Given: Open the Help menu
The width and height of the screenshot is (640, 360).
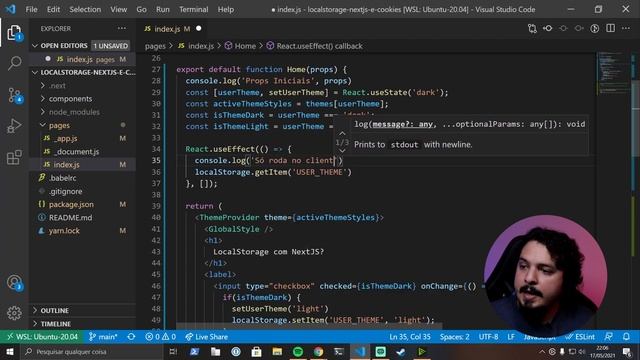Looking at the screenshot, I should click(226, 9).
